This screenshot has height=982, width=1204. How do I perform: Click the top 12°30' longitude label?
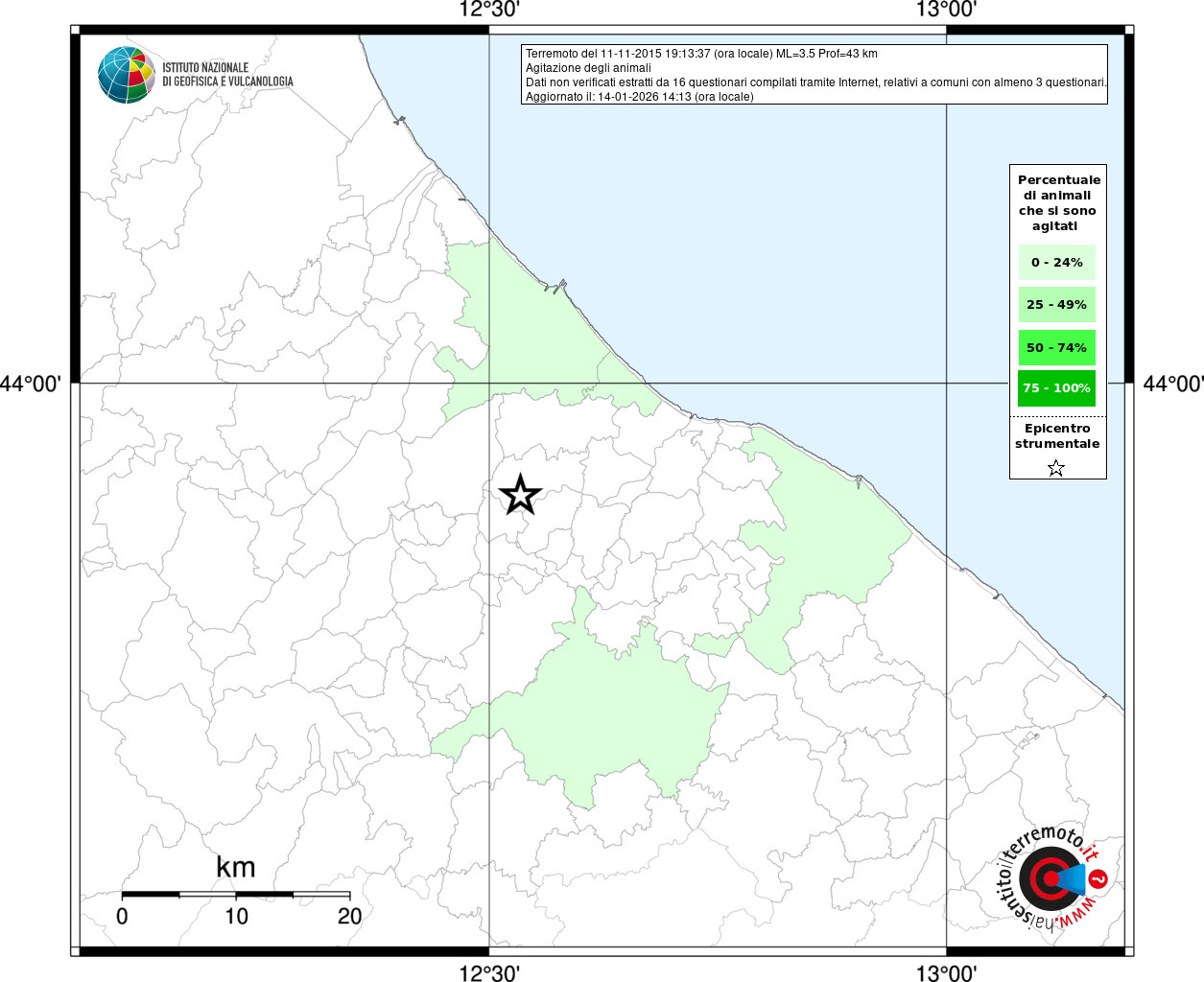pyautogui.click(x=489, y=11)
